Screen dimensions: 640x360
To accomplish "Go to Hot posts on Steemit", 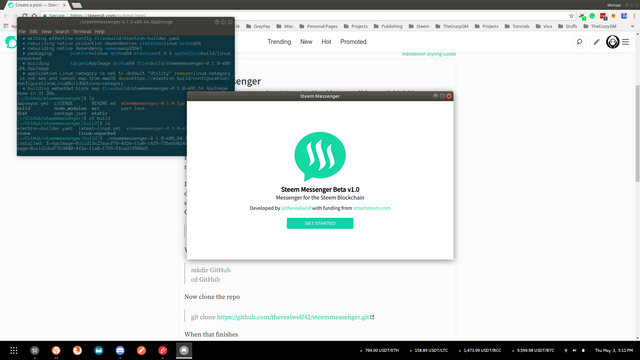I will (x=326, y=42).
